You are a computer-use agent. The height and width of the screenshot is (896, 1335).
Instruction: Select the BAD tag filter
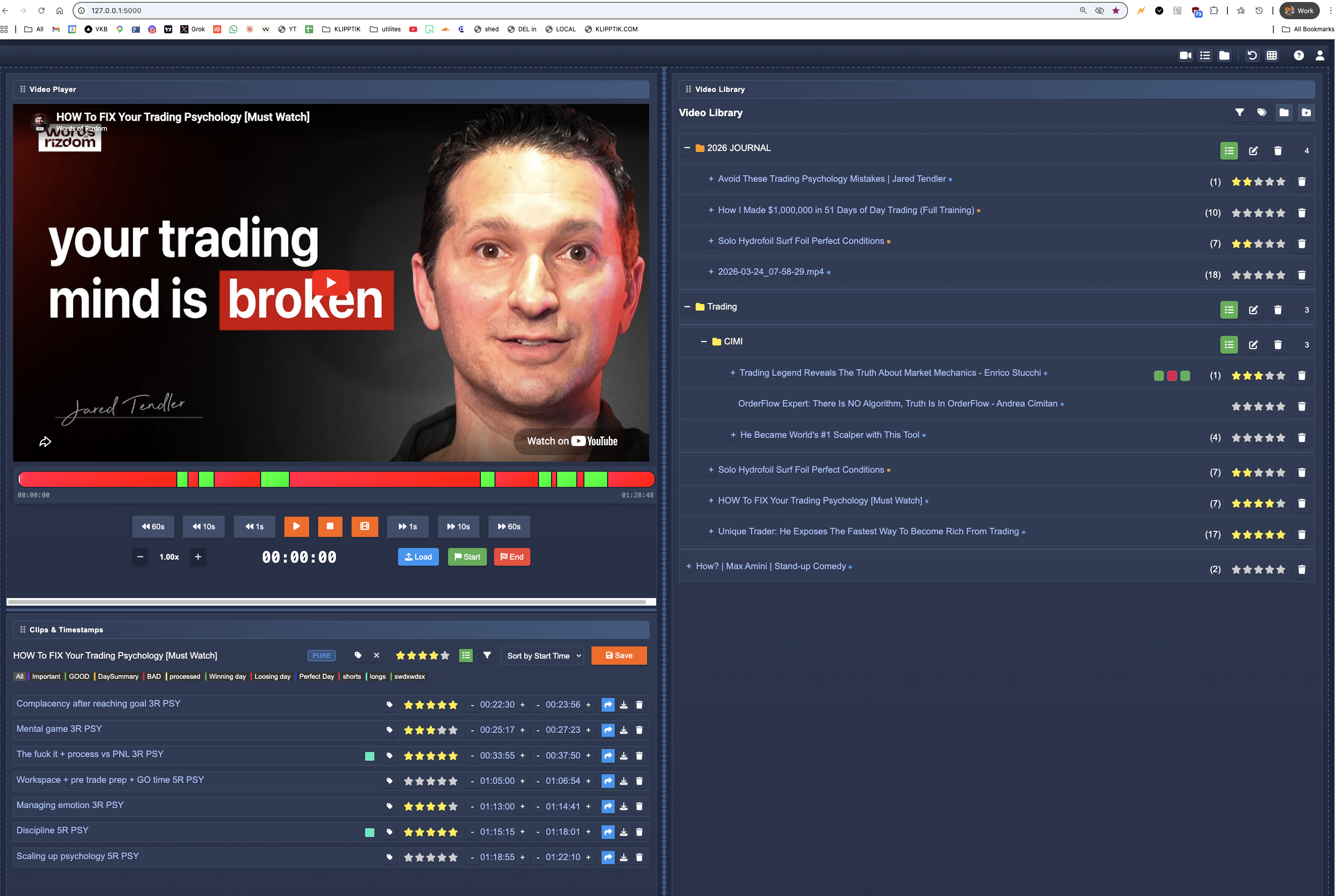[x=154, y=677]
